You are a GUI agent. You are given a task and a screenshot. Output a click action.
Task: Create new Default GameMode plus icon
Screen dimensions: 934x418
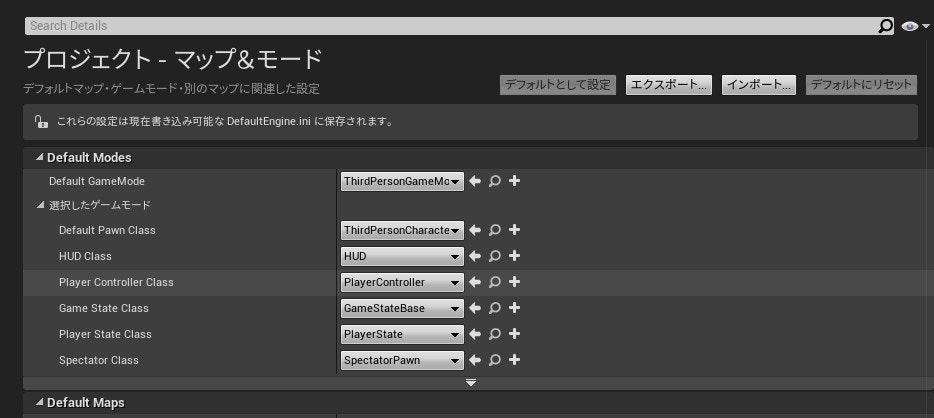pyautogui.click(x=515, y=180)
